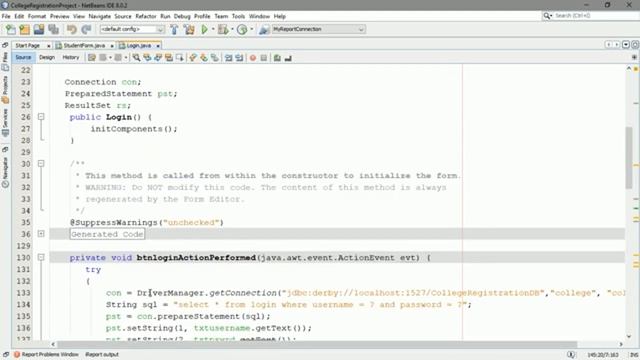Click the collapsed Generated Code label
The width and height of the screenshot is (640, 360).
tap(107, 234)
